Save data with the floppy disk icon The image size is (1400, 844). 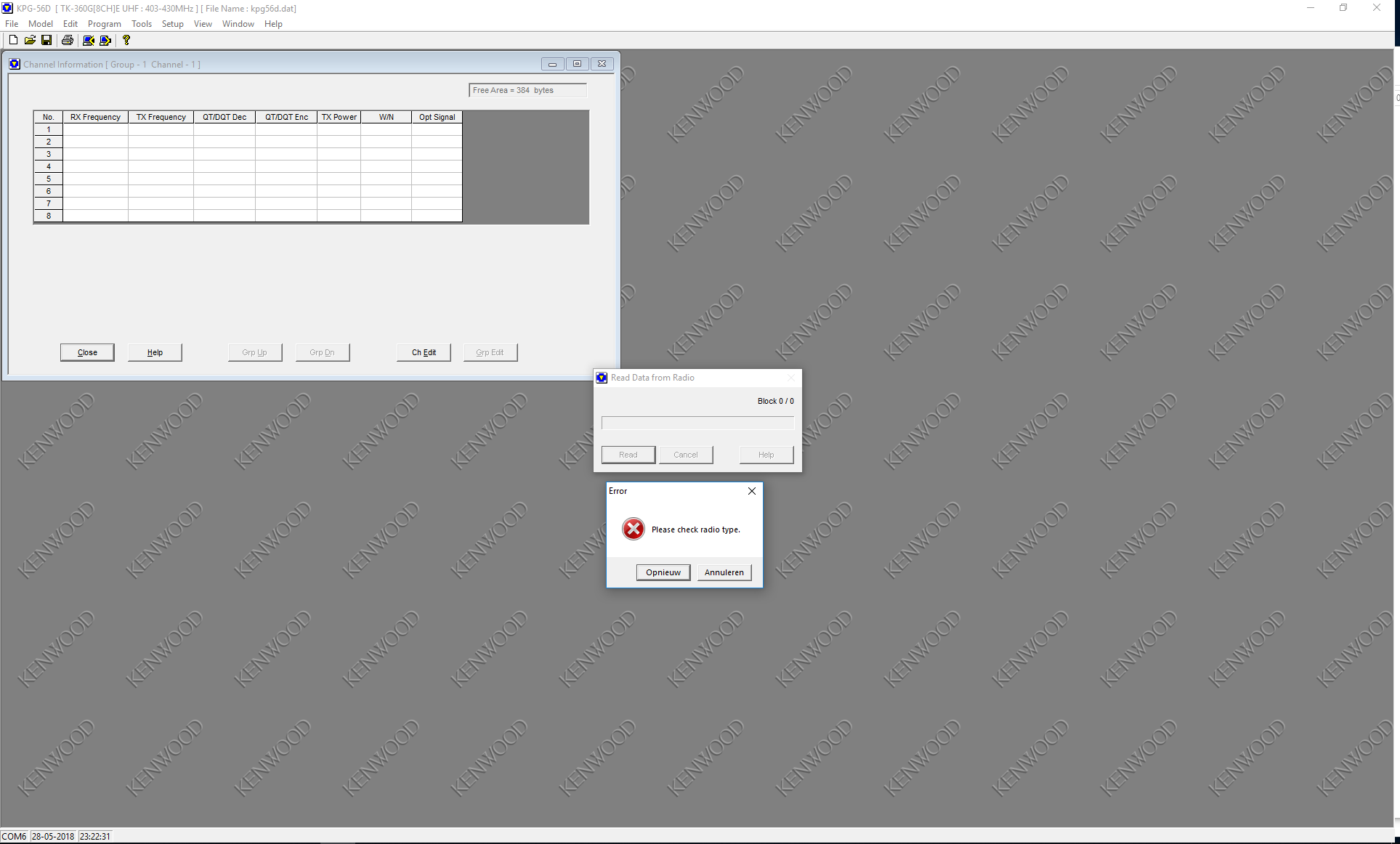pyautogui.click(x=46, y=40)
